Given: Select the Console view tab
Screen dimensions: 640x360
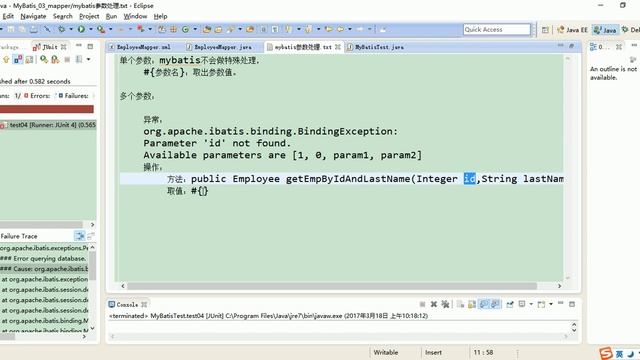Looking at the screenshot, I should pyautogui.click(x=127, y=304).
